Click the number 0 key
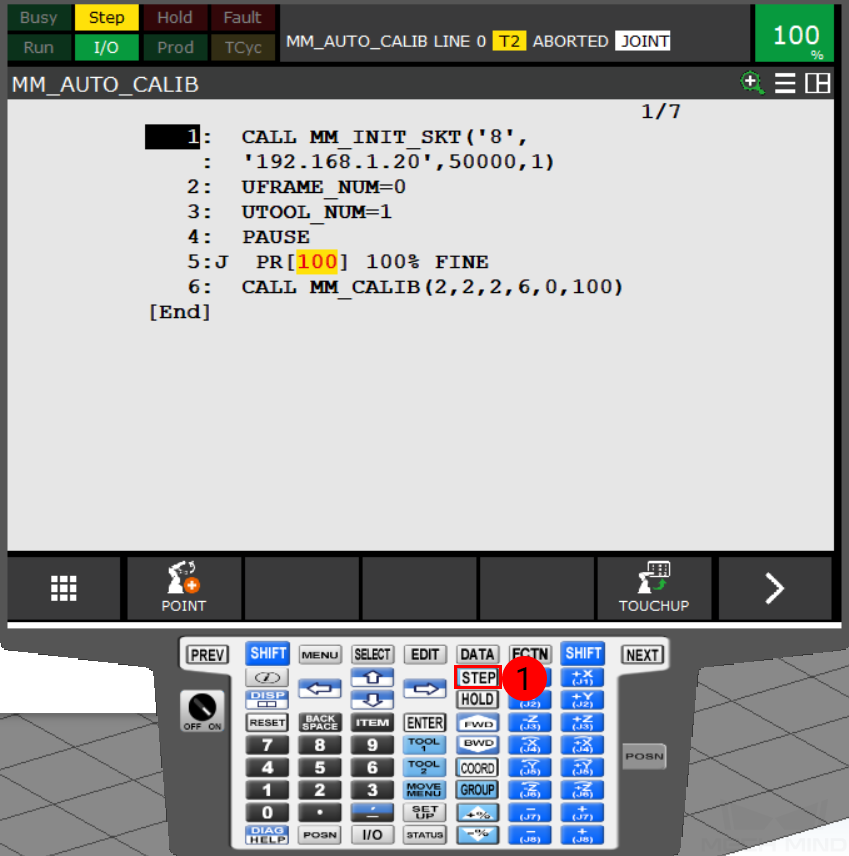Image resolution: width=849 pixels, height=856 pixels. pyautogui.click(x=268, y=813)
